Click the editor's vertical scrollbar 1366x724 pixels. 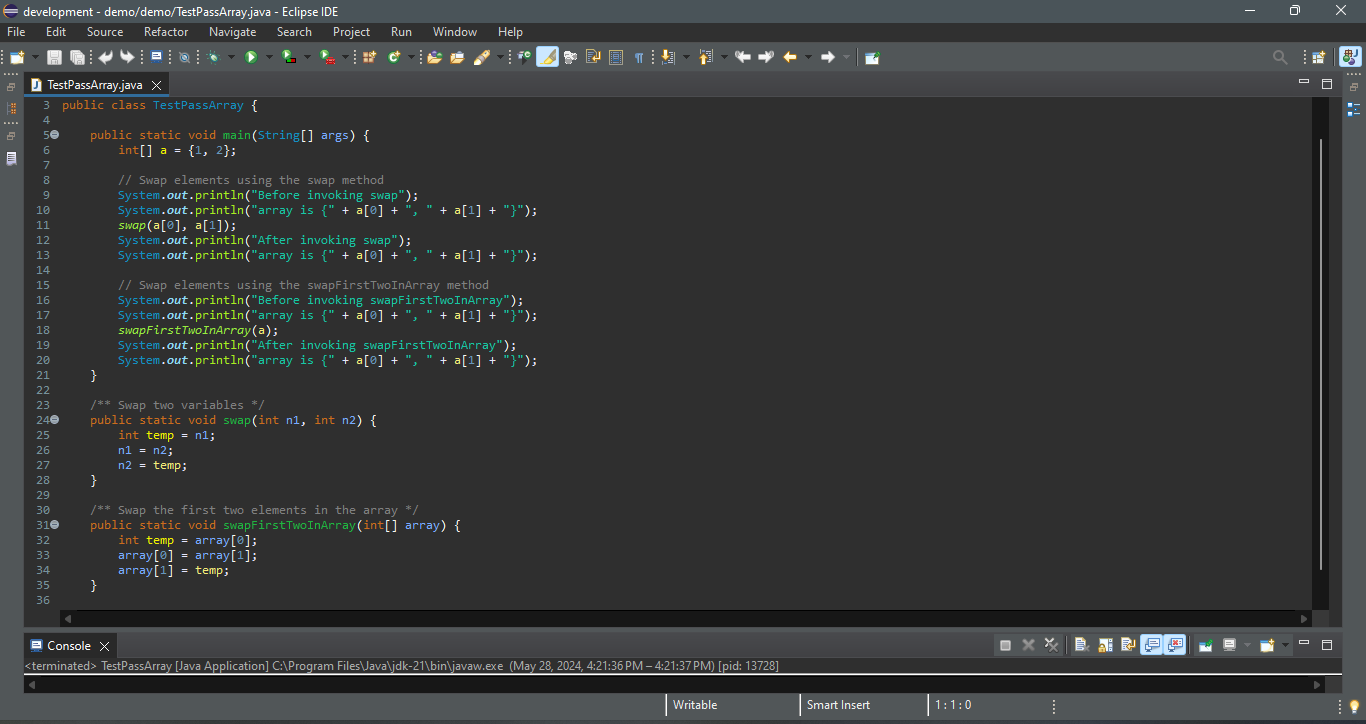(1321, 350)
